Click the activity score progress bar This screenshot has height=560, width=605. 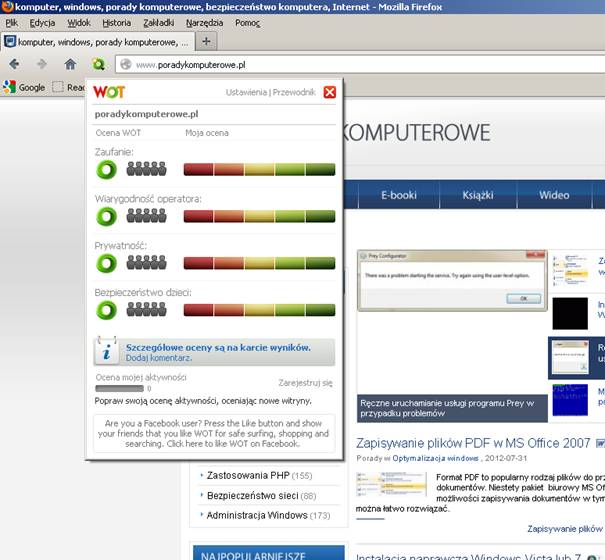[x=119, y=388]
